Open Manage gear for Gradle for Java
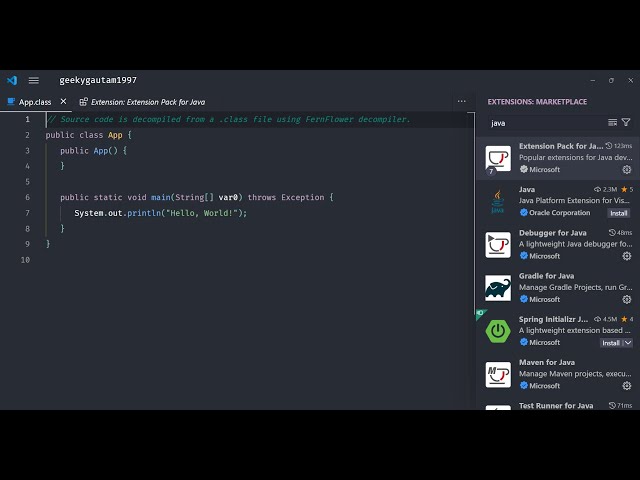The image size is (640, 480). coord(627,299)
